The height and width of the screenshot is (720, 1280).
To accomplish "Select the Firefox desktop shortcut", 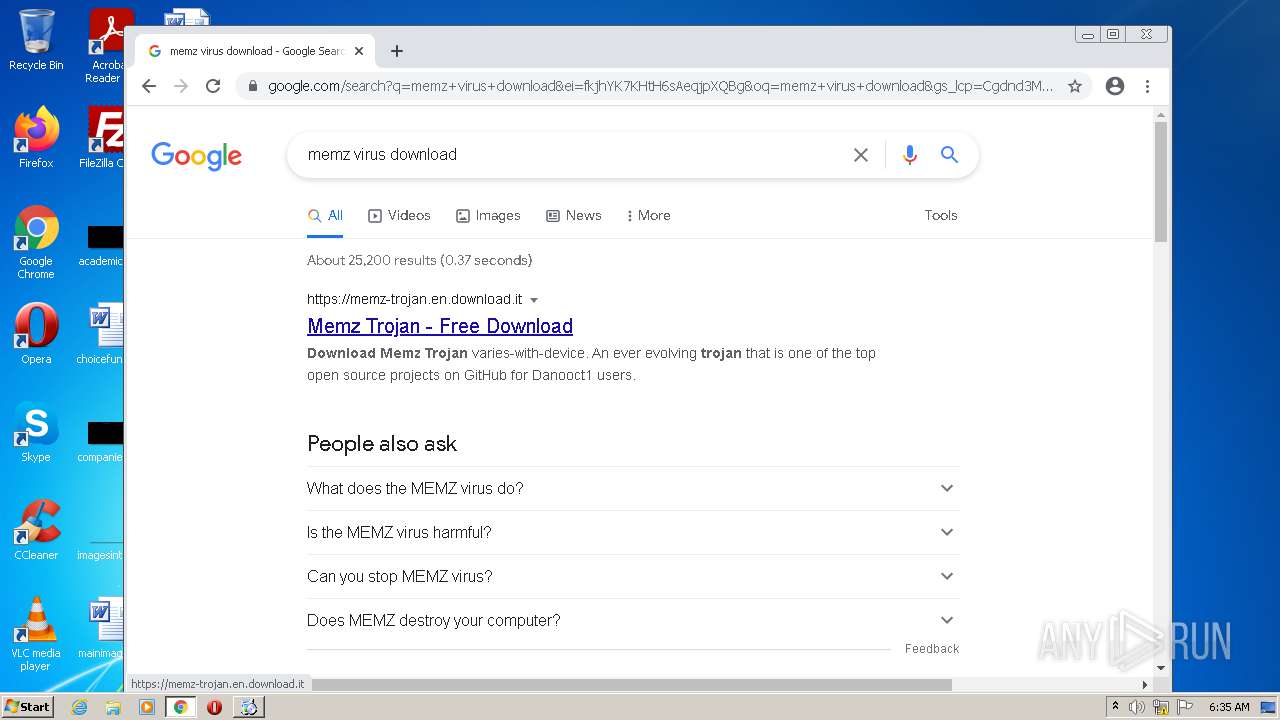I will 36,138.
